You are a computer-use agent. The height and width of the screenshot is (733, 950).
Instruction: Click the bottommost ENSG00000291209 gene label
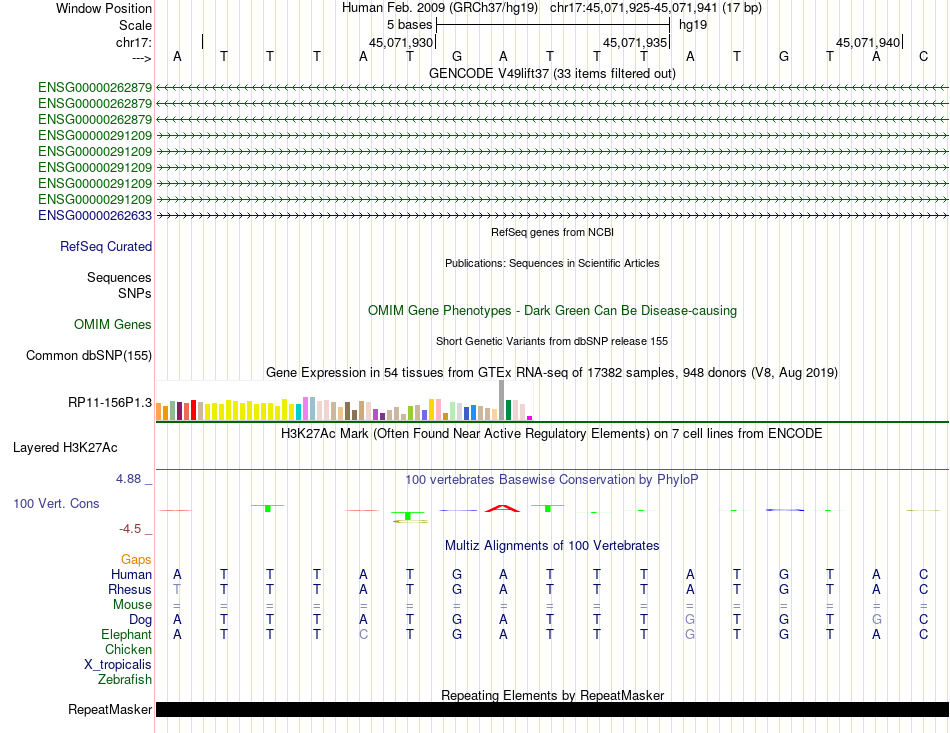[x=95, y=199]
